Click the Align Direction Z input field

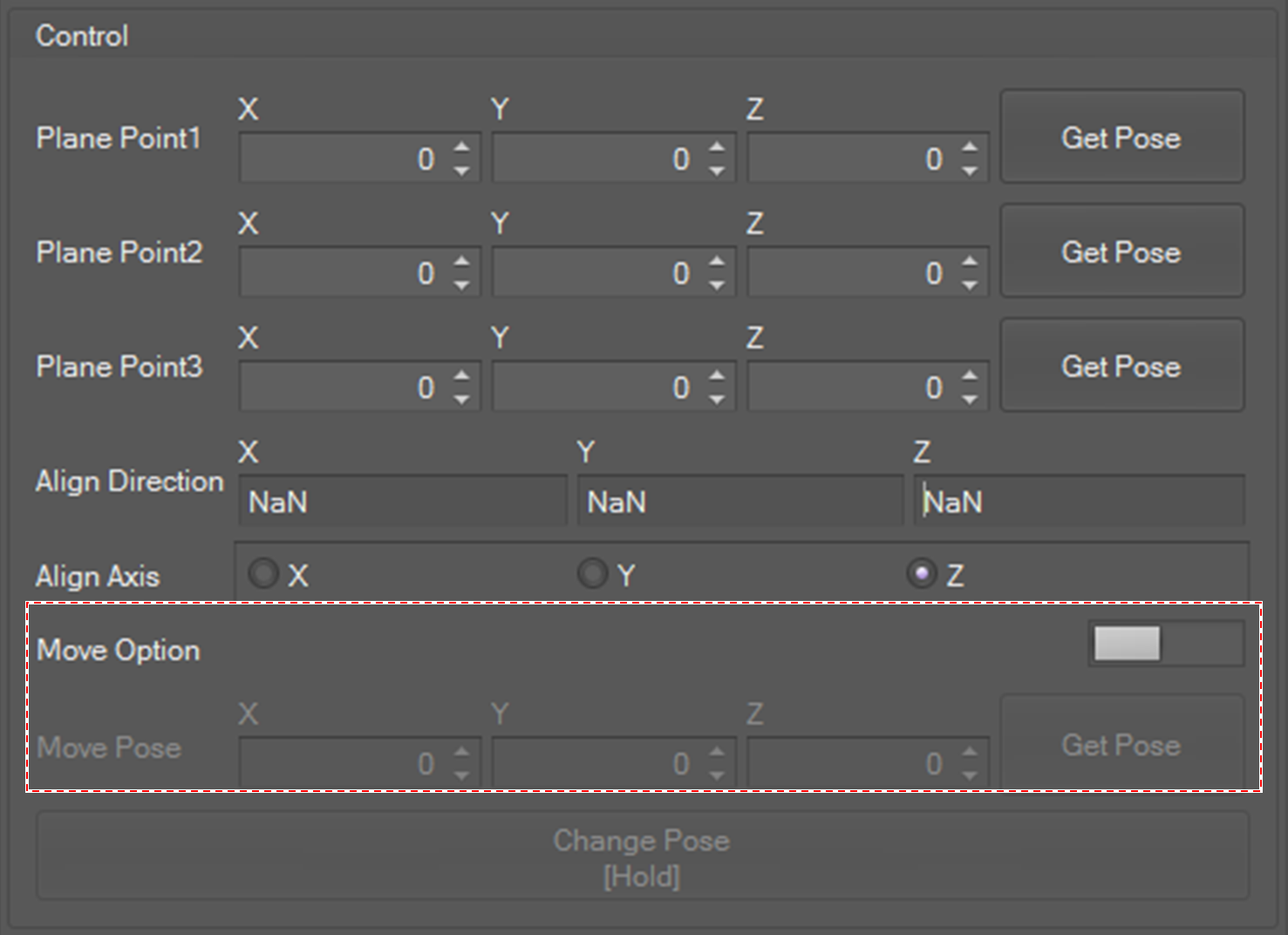[1080, 502]
